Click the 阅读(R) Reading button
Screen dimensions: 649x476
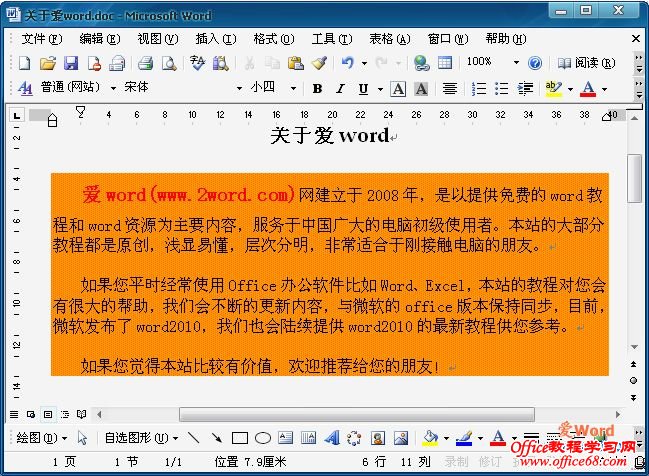click(x=586, y=63)
